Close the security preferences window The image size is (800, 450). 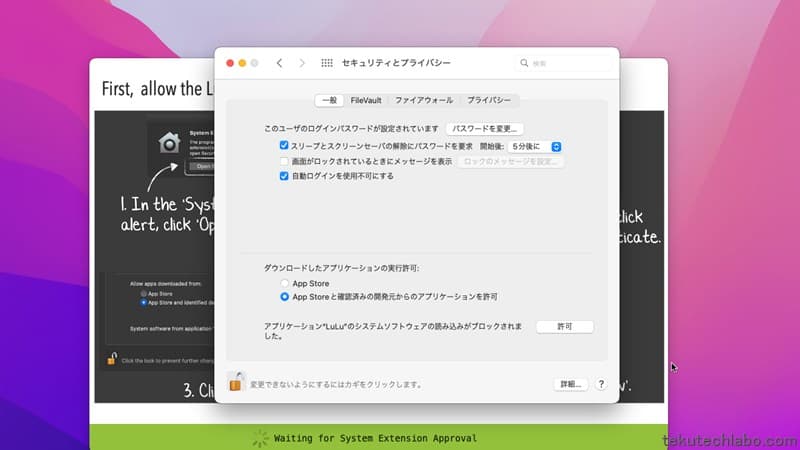click(230, 63)
